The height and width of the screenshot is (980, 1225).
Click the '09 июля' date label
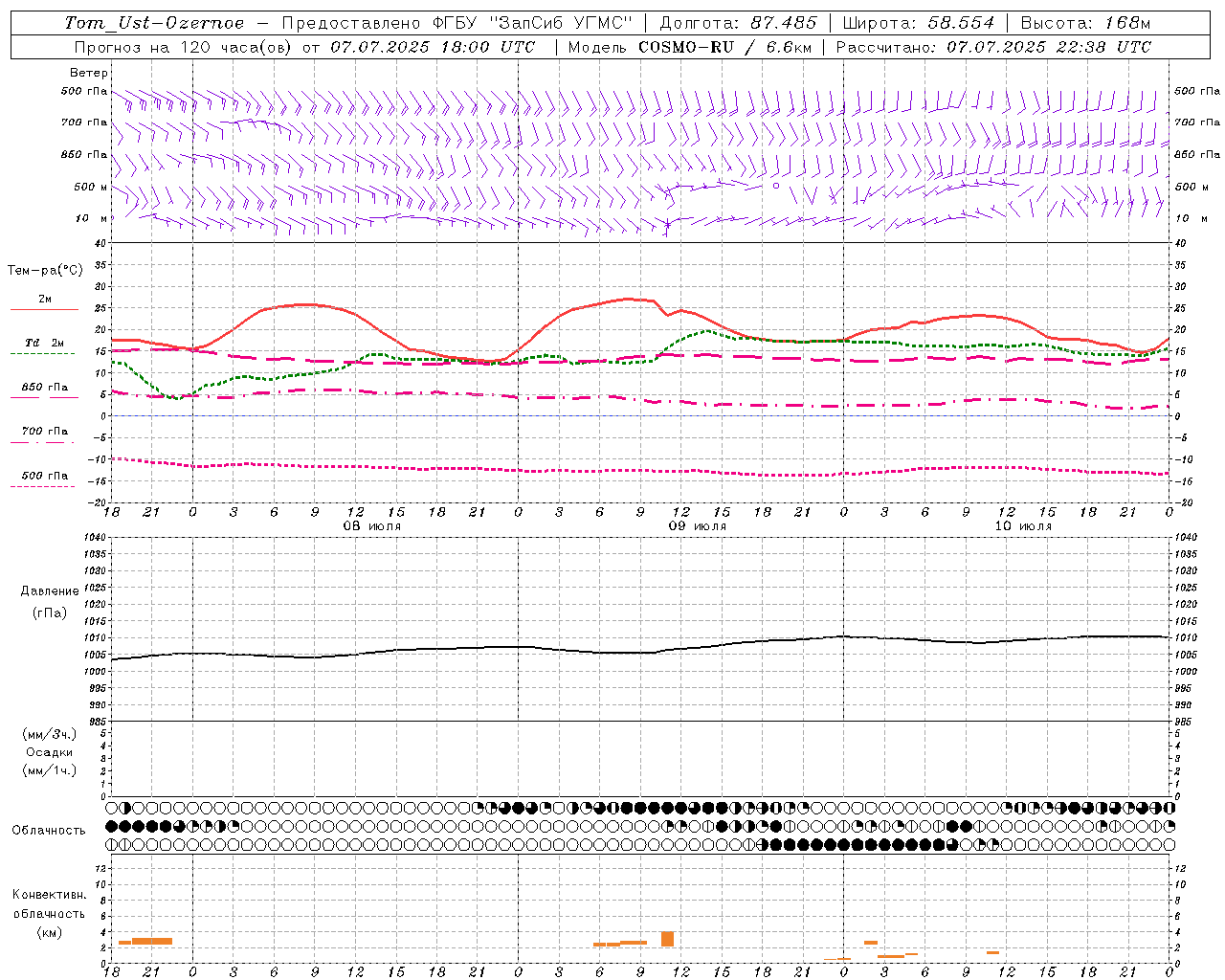697,526
